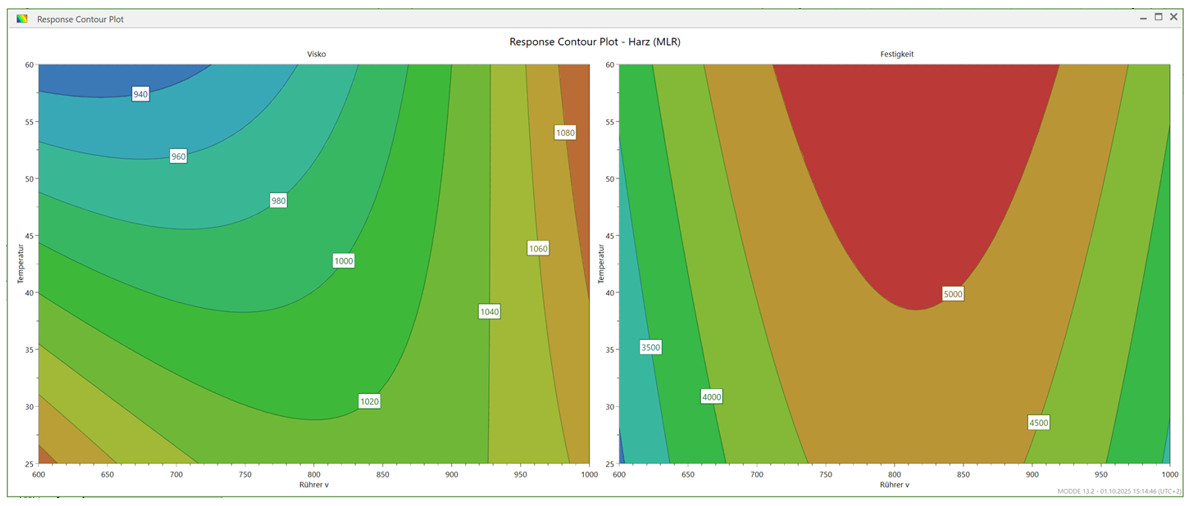Click the 1000 contour label in Visko plot
Screen dimensions: 1193x506
344,261
